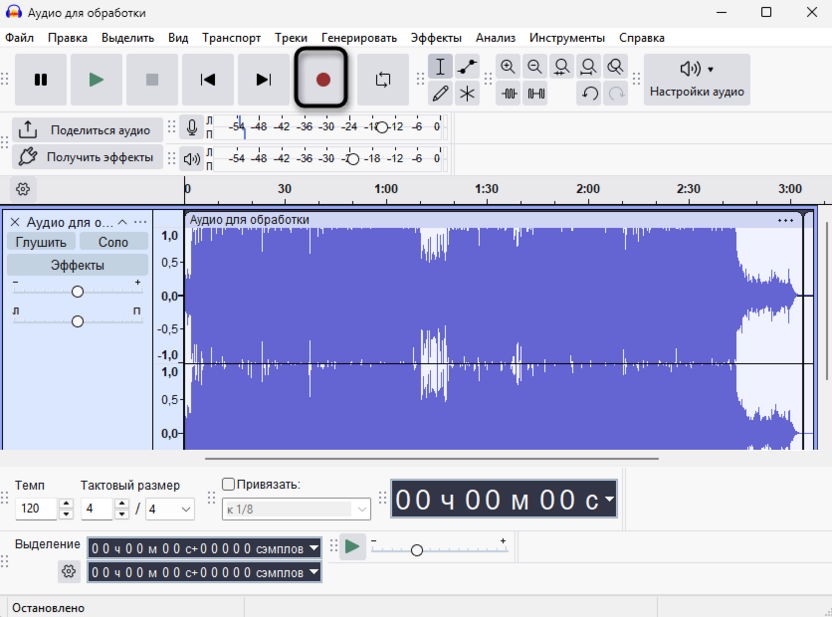
Task: Open the Файл menu
Action: click(x=20, y=38)
